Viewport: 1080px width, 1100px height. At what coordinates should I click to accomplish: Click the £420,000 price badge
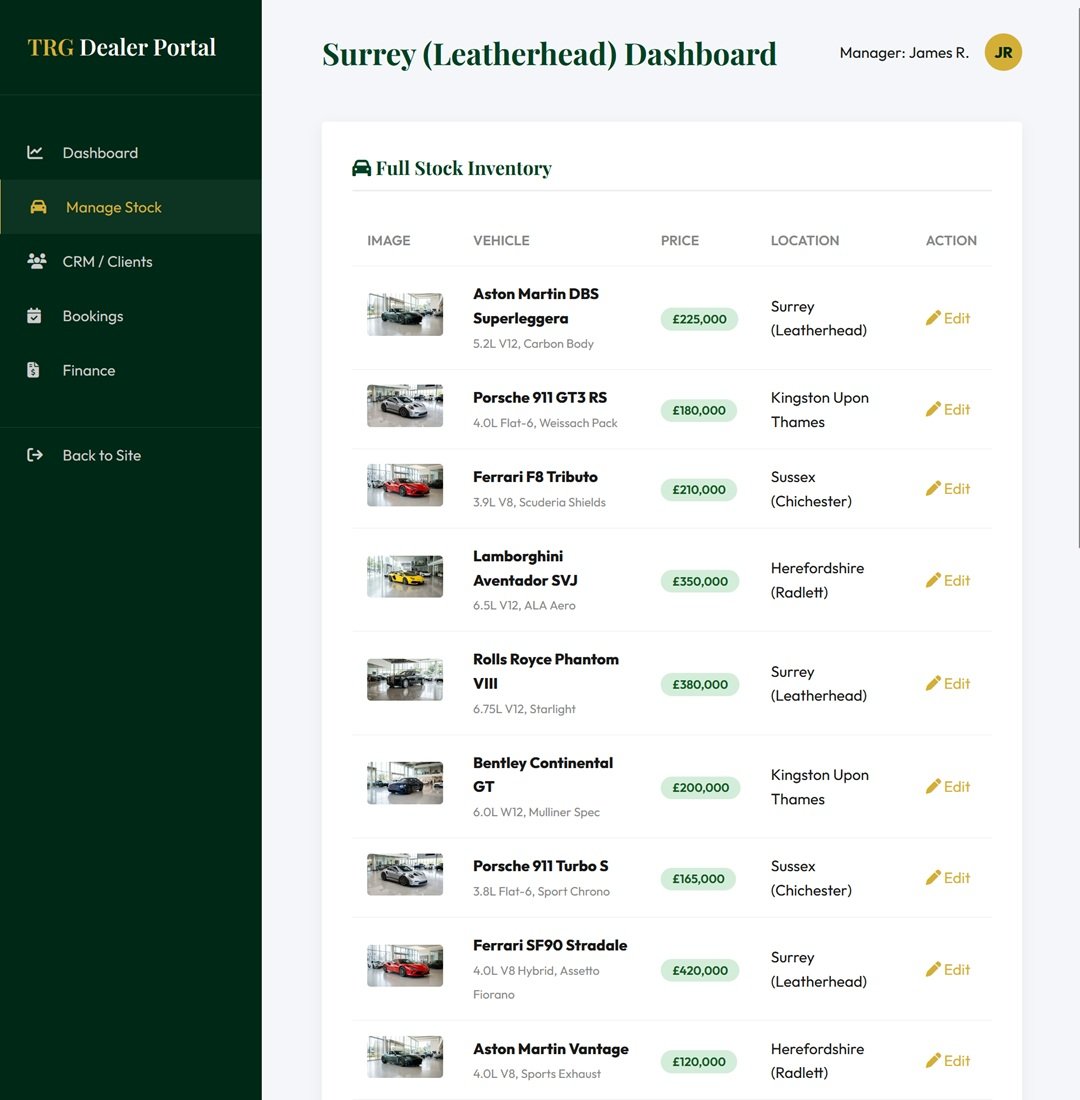click(x=700, y=971)
